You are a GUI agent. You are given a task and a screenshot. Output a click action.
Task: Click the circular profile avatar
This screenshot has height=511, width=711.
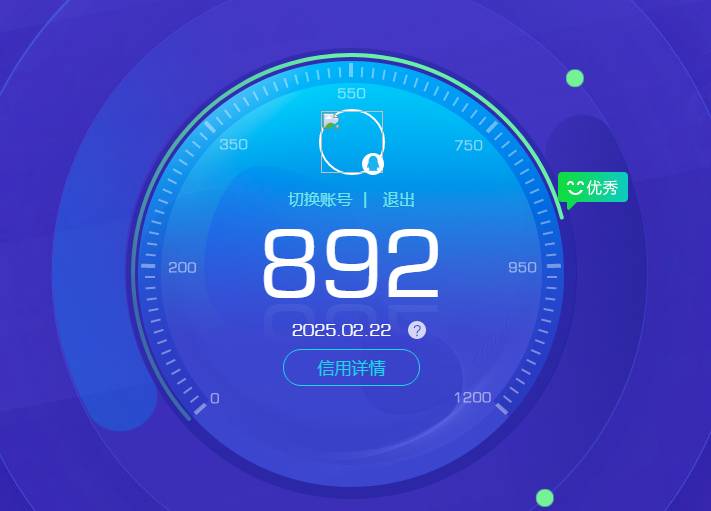[x=351, y=142]
